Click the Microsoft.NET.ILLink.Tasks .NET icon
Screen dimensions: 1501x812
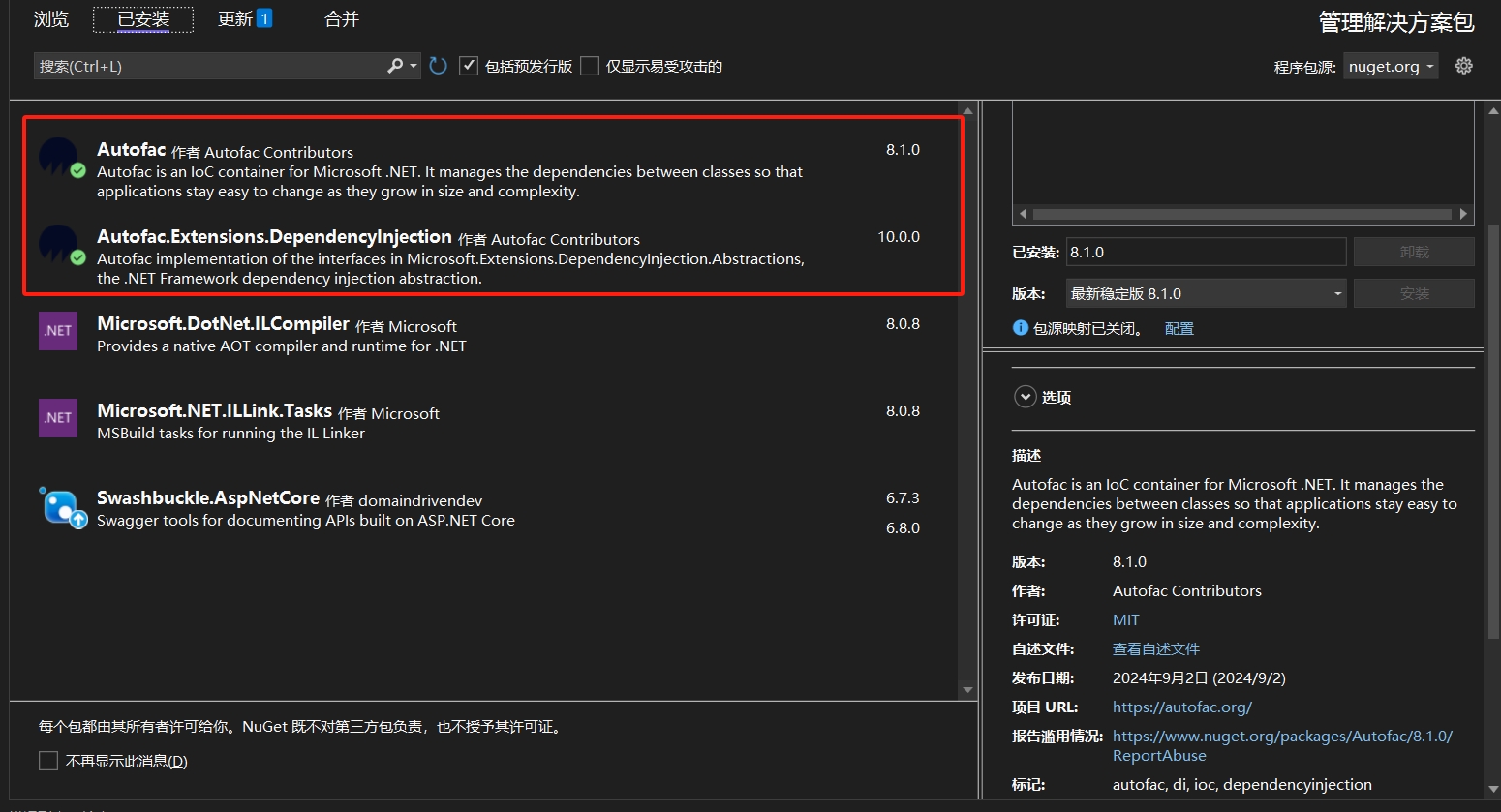point(58,418)
